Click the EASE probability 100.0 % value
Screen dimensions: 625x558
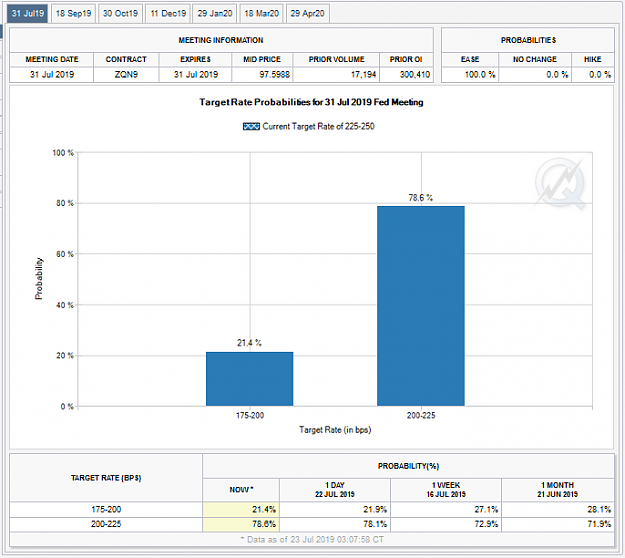click(480, 75)
